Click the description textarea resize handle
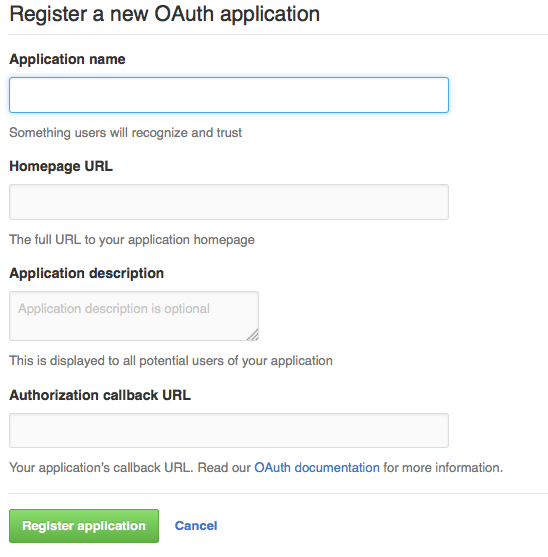 [253, 335]
